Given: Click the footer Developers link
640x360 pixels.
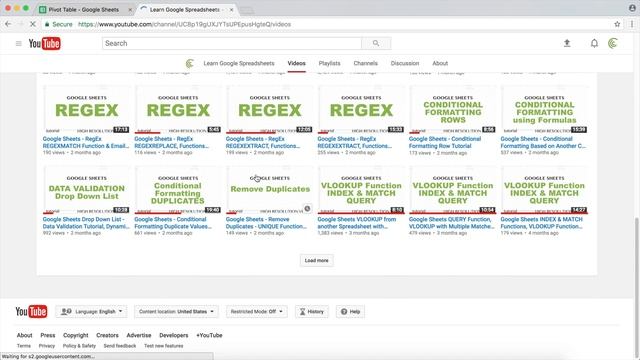Looking at the screenshot, I should pos(174,335).
